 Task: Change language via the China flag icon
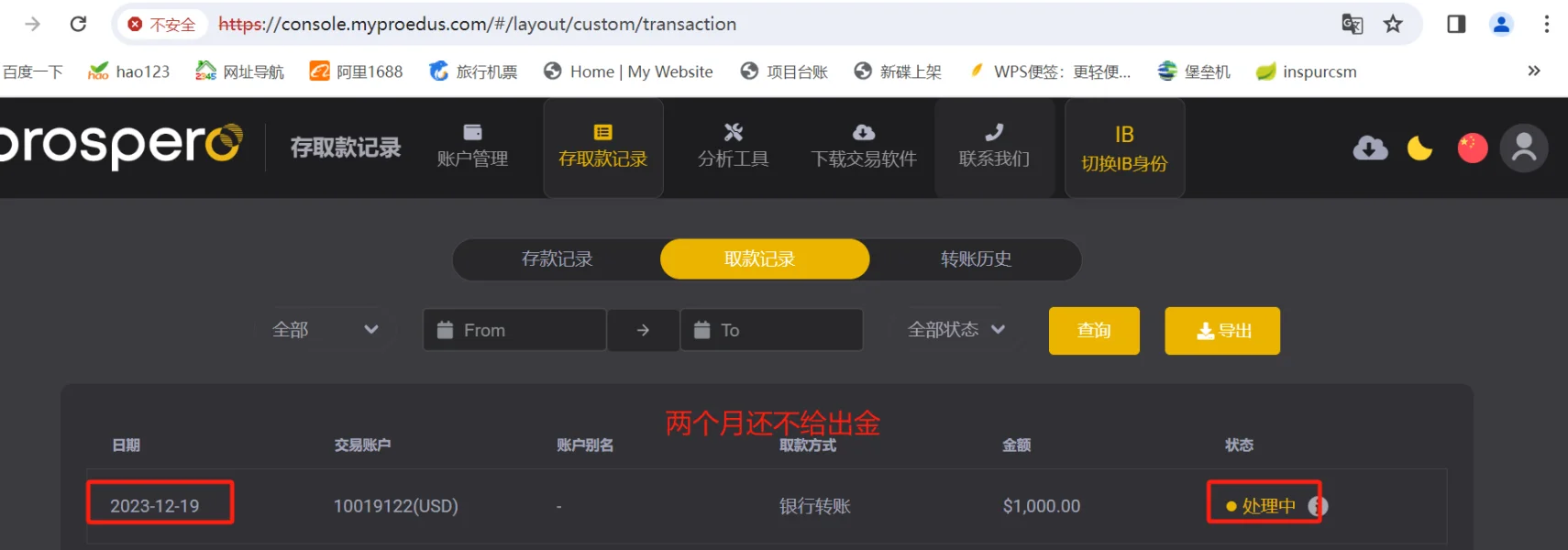[1473, 148]
